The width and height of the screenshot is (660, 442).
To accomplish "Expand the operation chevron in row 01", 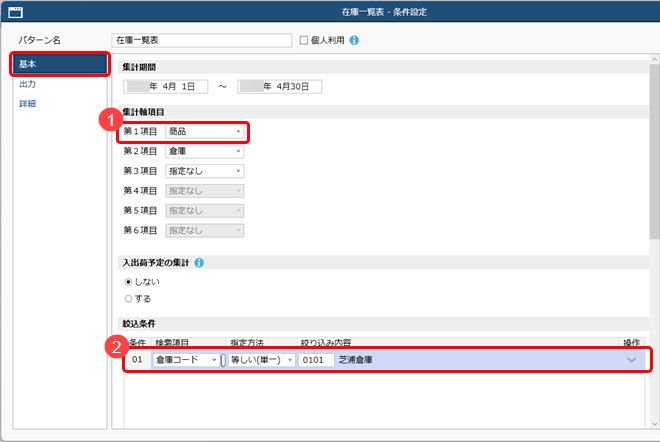I will point(631,360).
